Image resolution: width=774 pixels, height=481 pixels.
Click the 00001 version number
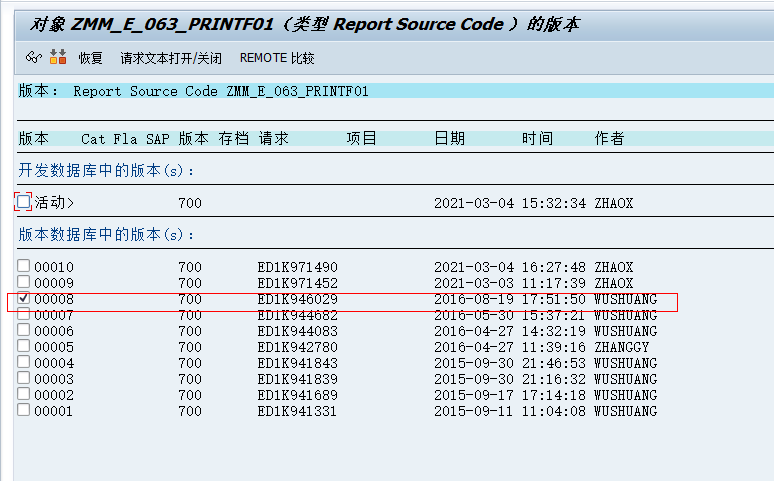tap(54, 411)
